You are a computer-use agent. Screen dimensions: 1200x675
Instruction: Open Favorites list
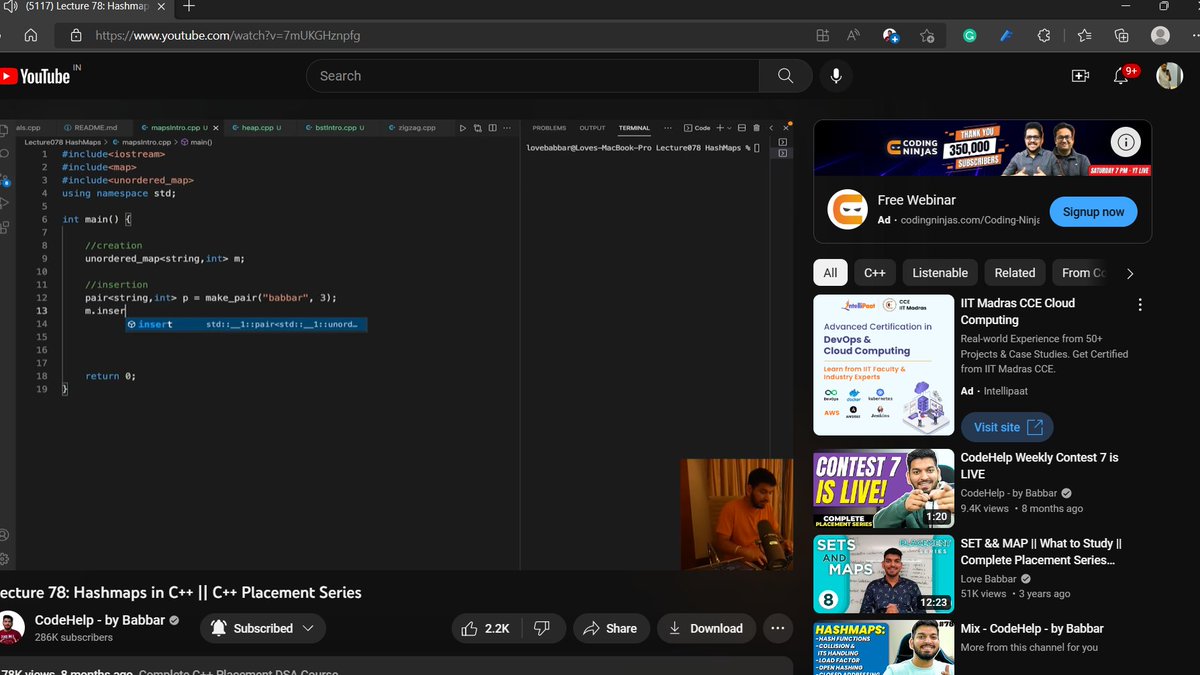tap(1085, 35)
